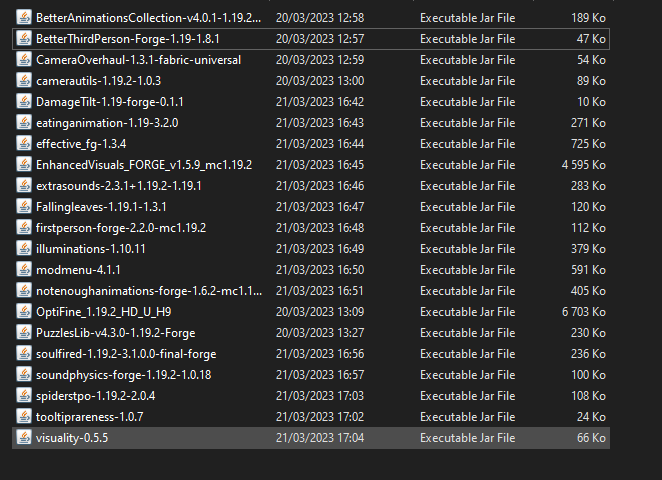Viewport: 662px width, 480px height.
Task: Click the jar icon of DamageTilt-1.19-forge-0.1.1
Action: [24, 101]
